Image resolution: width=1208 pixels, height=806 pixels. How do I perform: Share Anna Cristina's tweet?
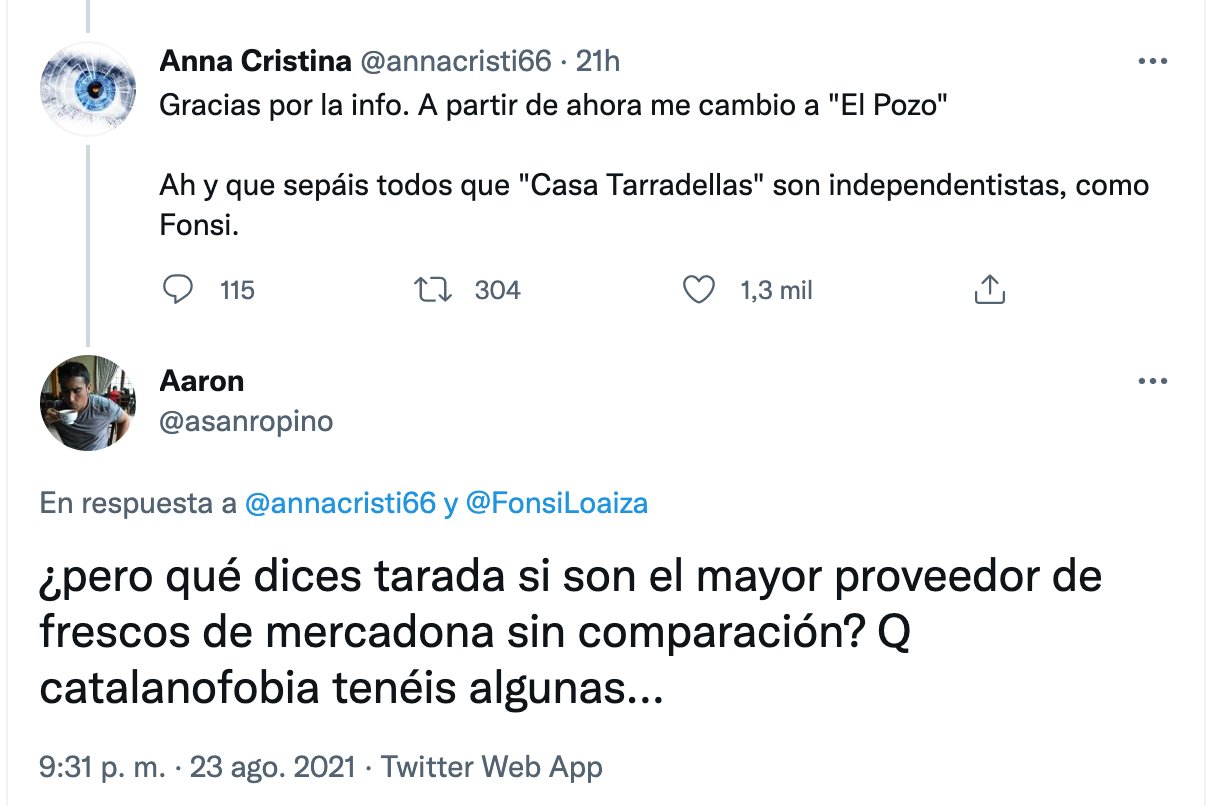[988, 290]
